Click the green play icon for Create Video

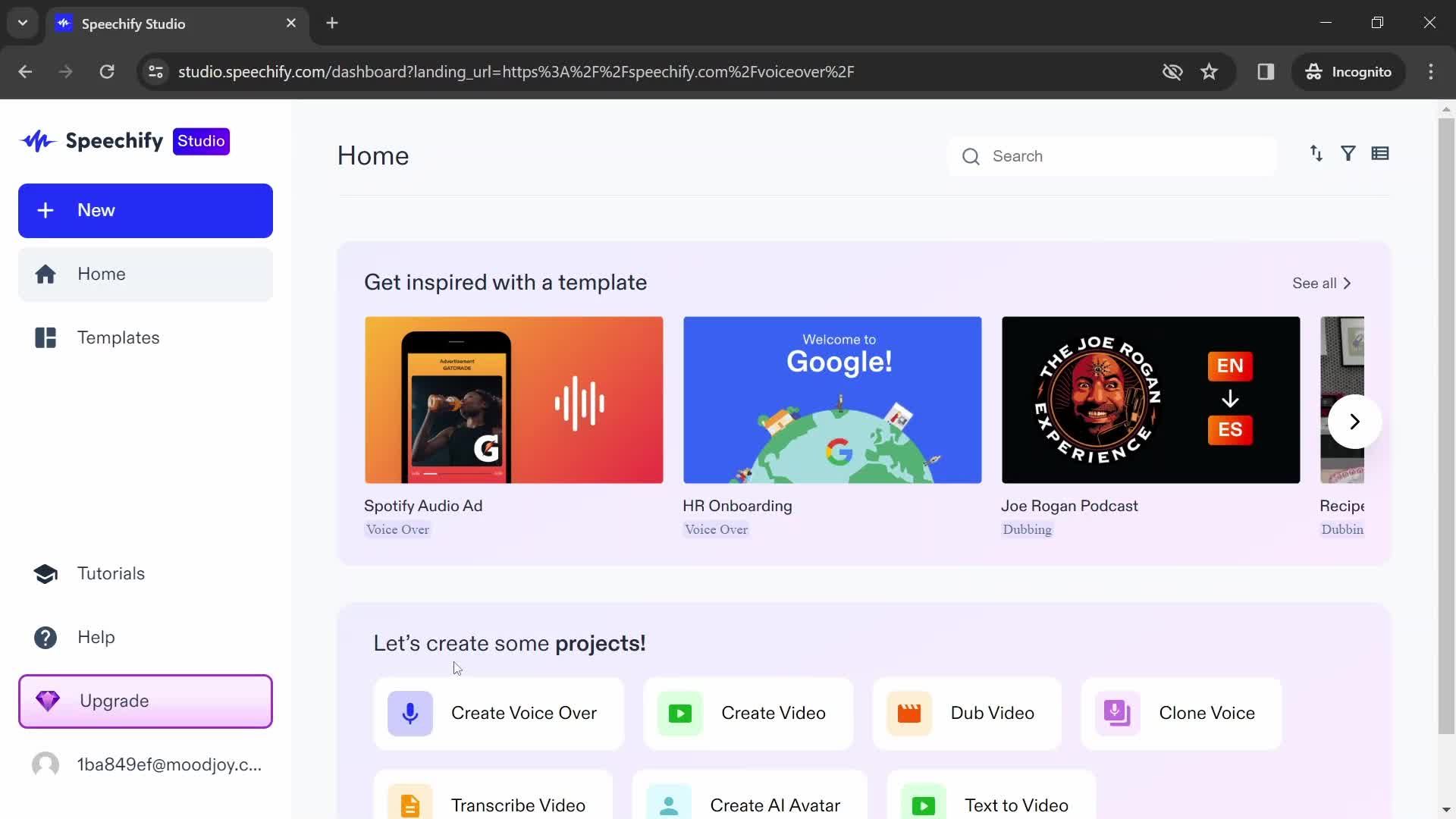[680, 714]
